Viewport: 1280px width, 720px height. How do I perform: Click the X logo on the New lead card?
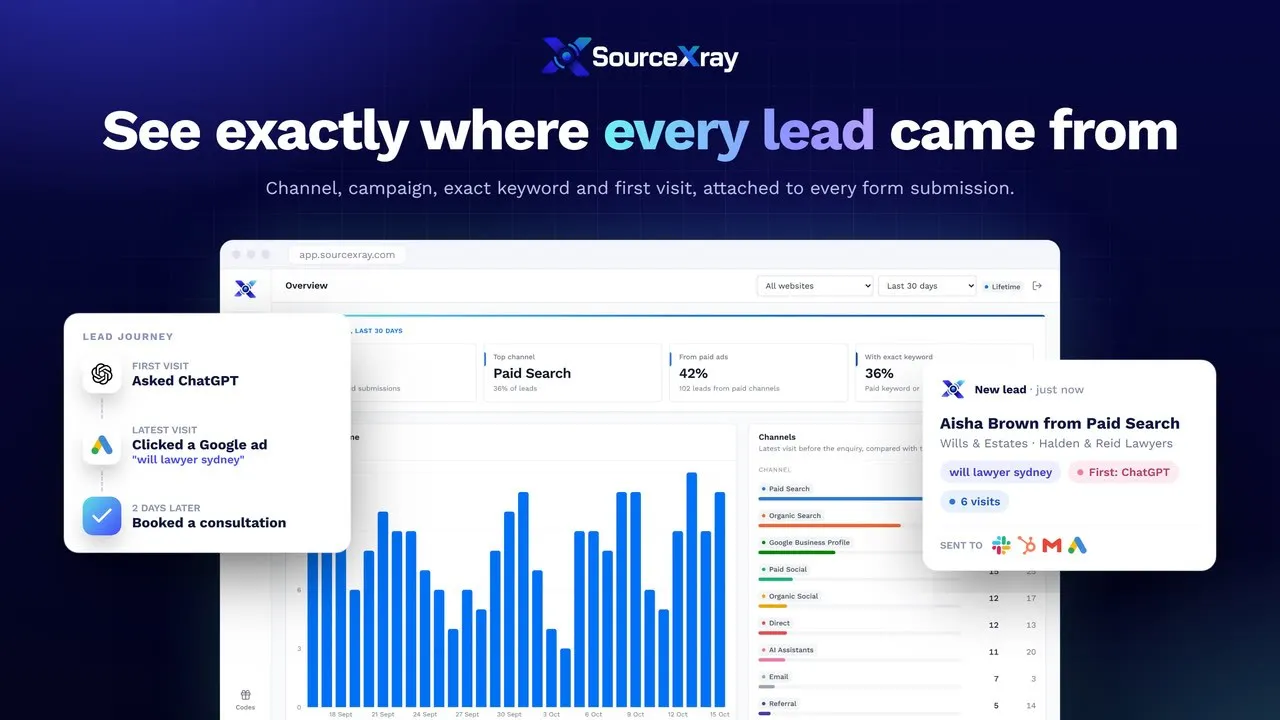pos(953,389)
